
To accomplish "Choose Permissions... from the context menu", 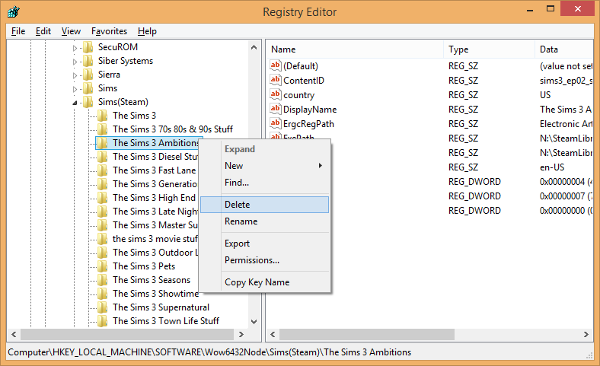I will tap(264, 260).
